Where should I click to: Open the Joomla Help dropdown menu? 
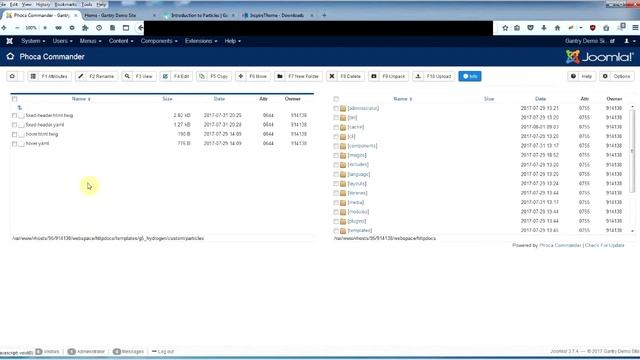click(x=233, y=41)
